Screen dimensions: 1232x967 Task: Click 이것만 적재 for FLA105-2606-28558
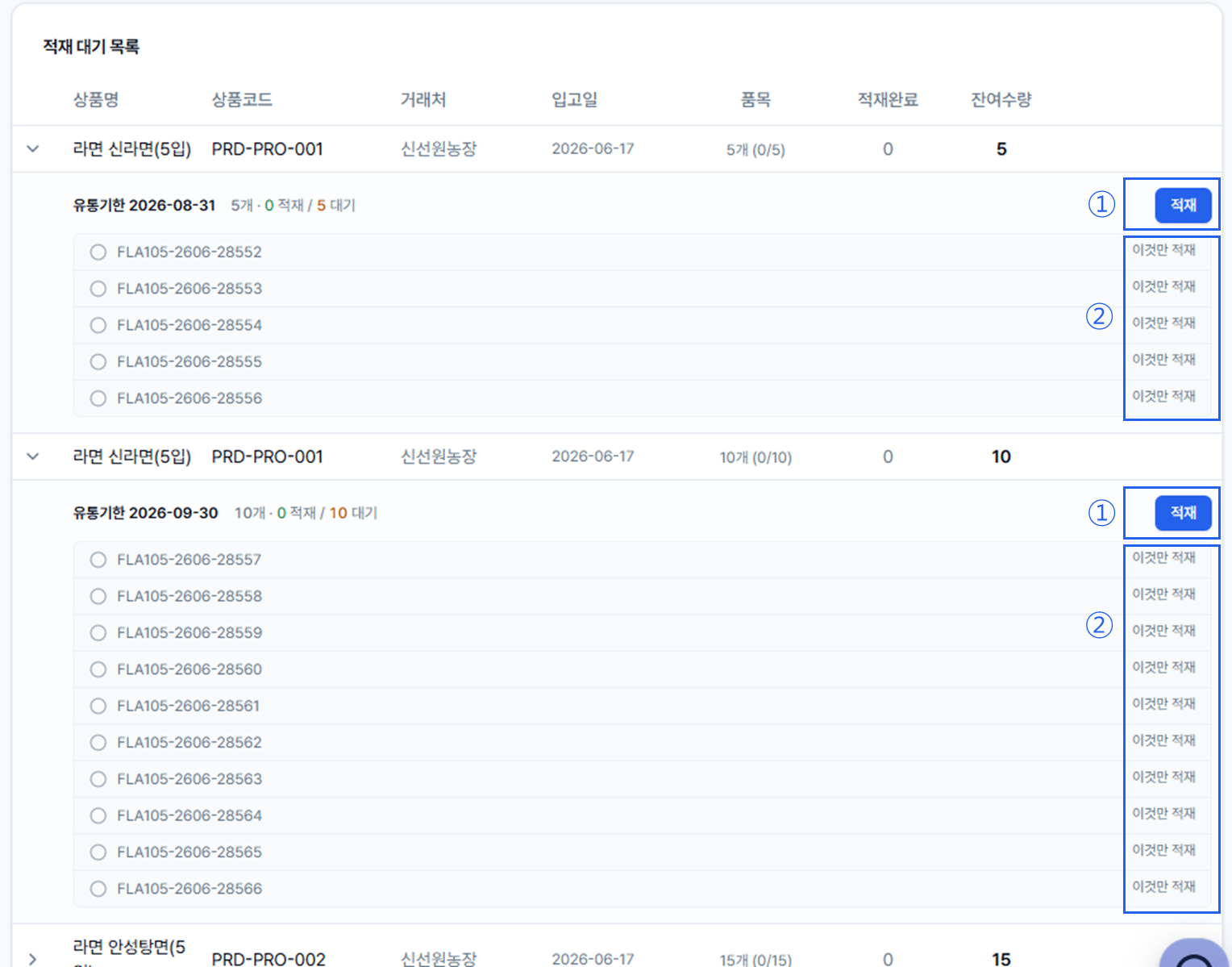click(x=1163, y=594)
